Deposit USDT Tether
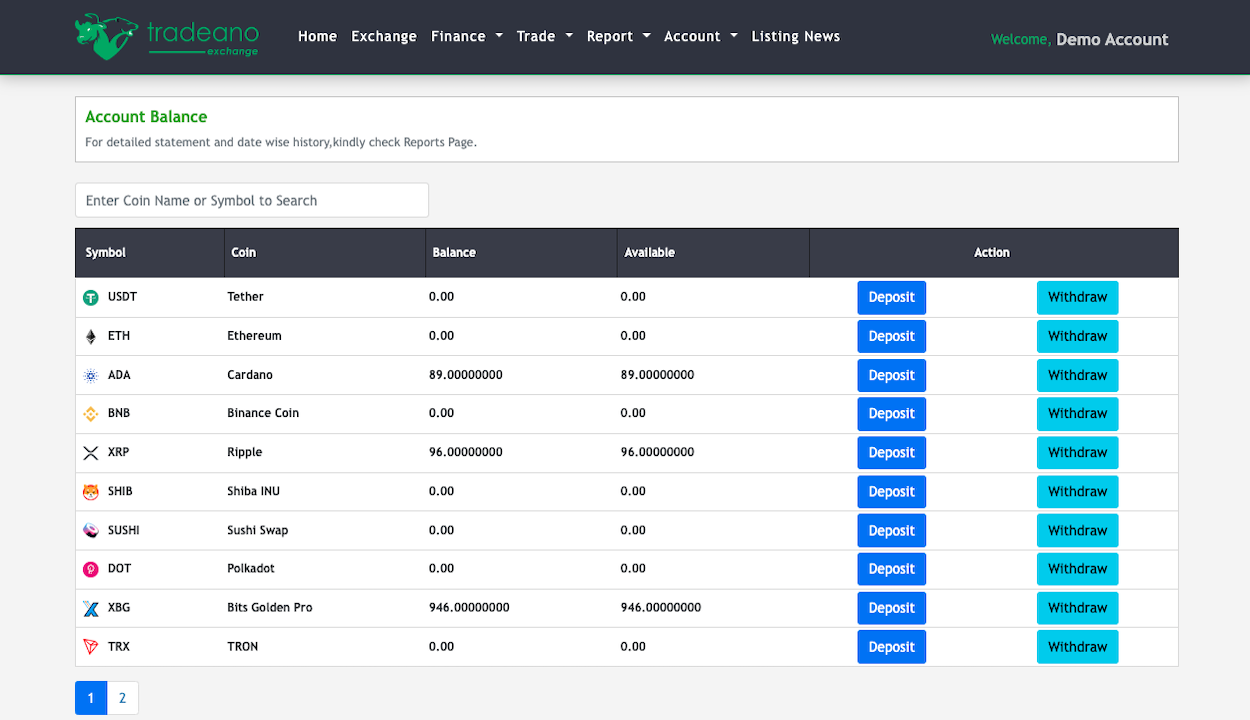The image size is (1250, 720). 892,297
